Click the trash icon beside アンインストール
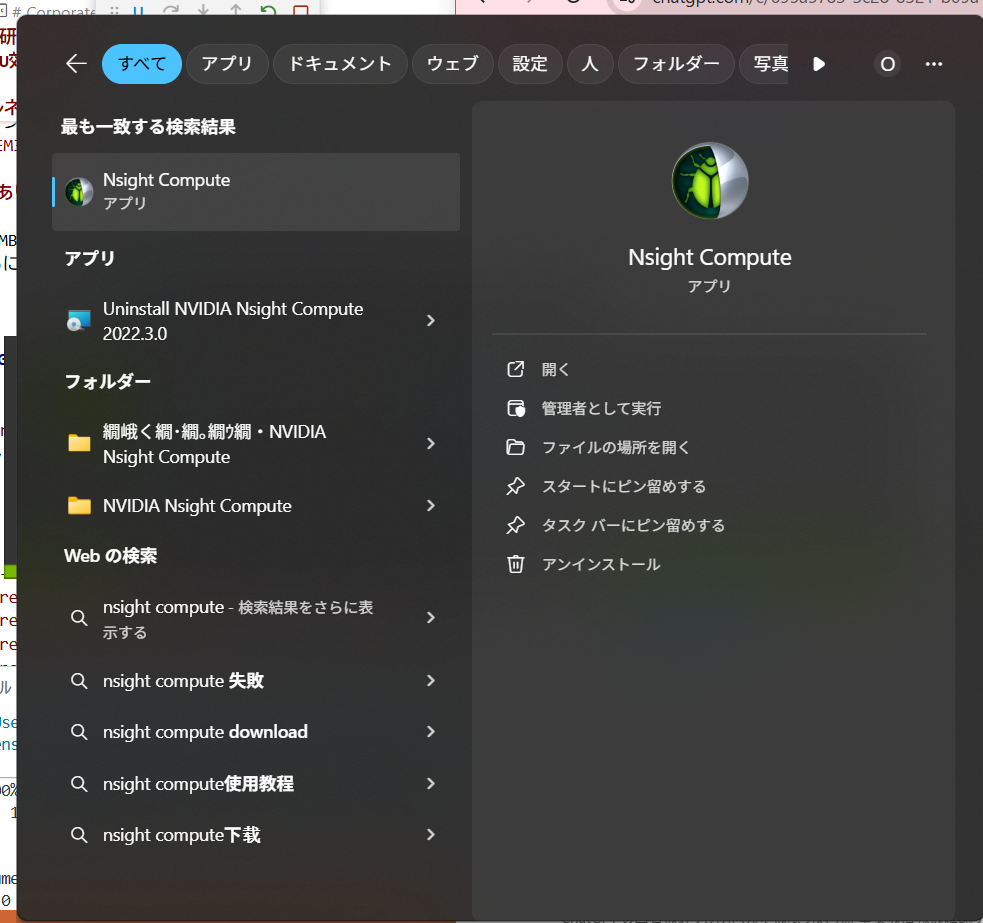The height and width of the screenshot is (923, 983). point(515,564)
